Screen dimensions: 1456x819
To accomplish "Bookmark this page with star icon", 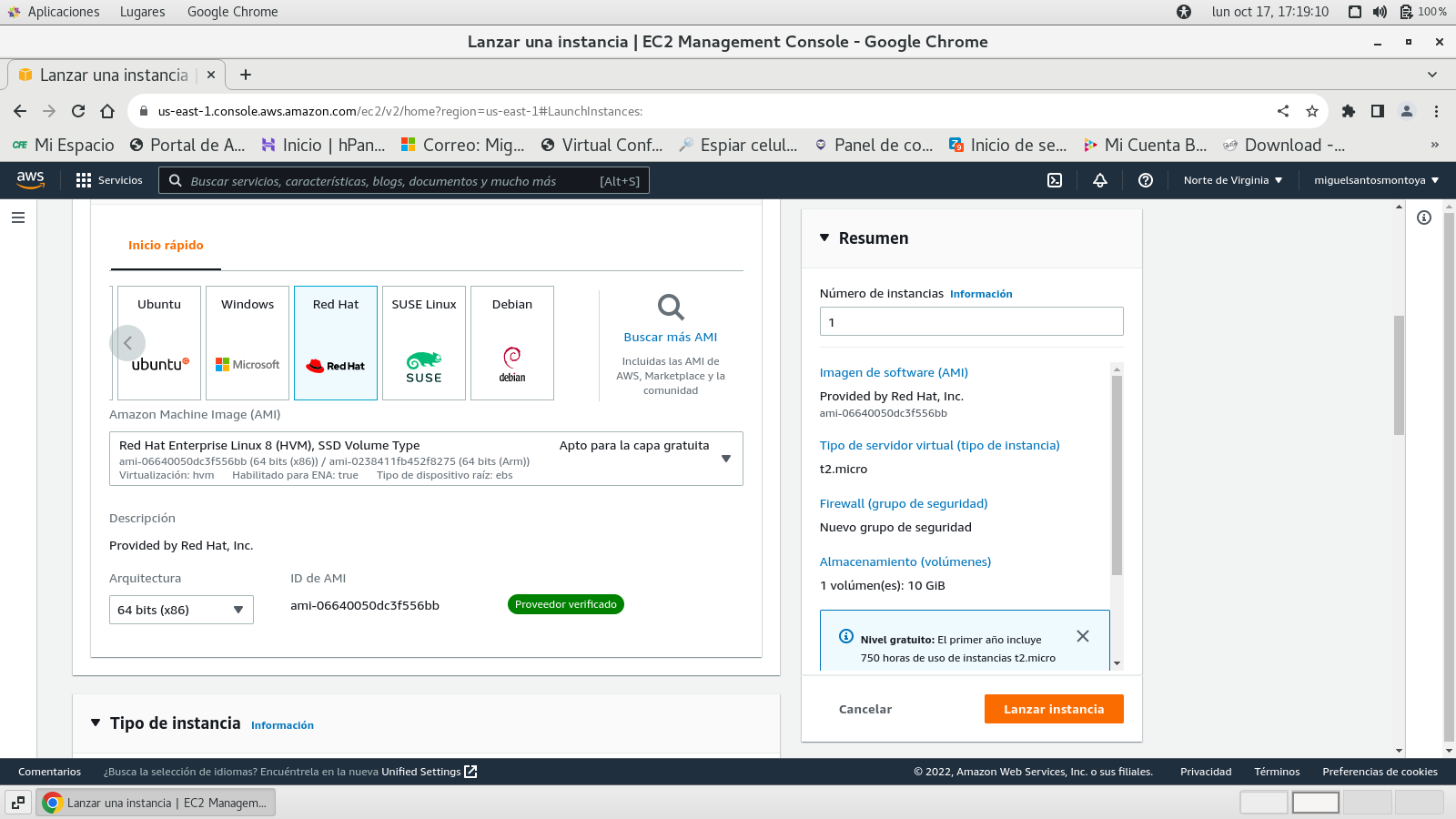I will tap(1312, 111).
